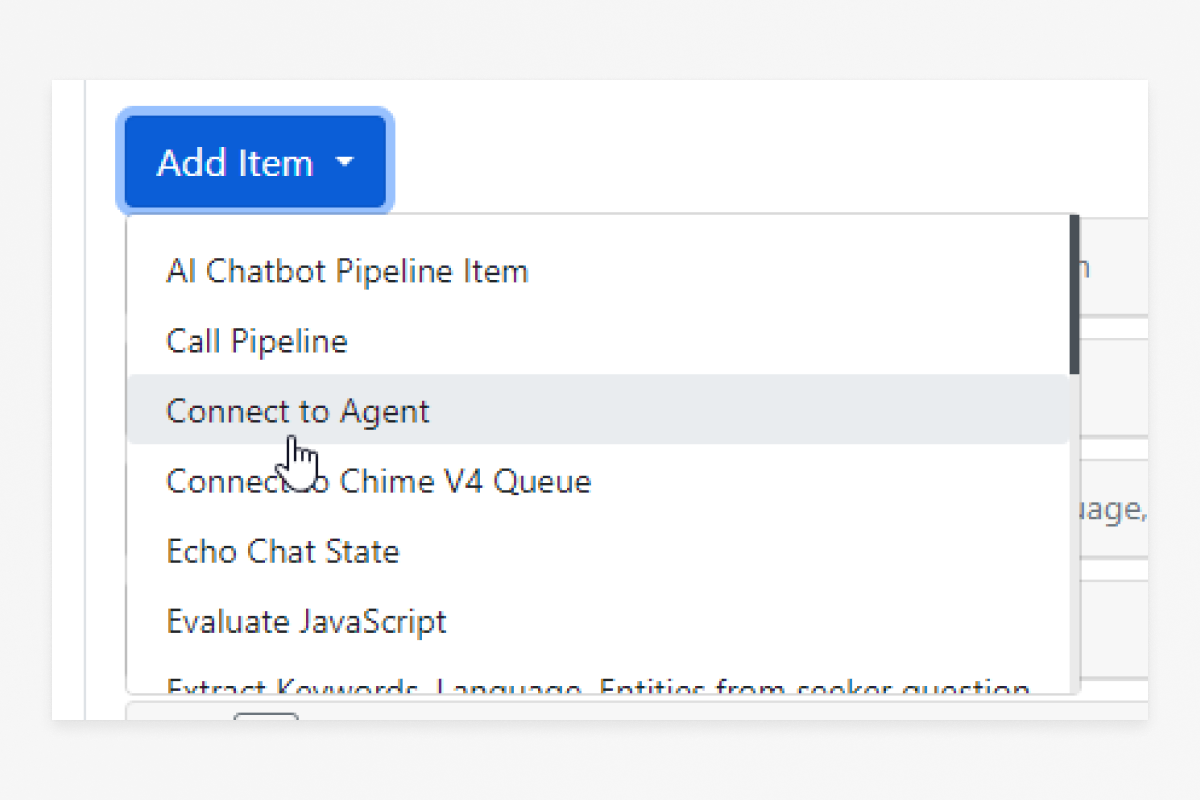Click the pipeline row behind the dropdown's top-right

[x=1112, y=268]
